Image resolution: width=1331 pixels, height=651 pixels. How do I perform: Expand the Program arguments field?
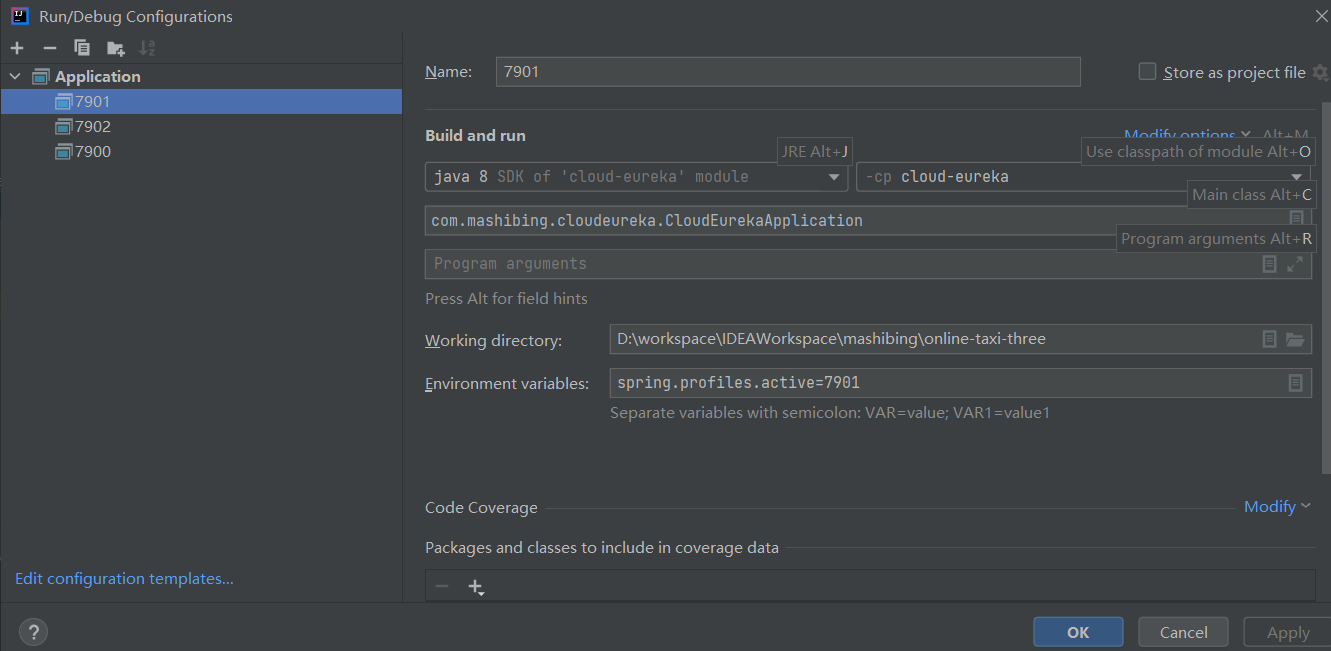(x=1295, y=264)
